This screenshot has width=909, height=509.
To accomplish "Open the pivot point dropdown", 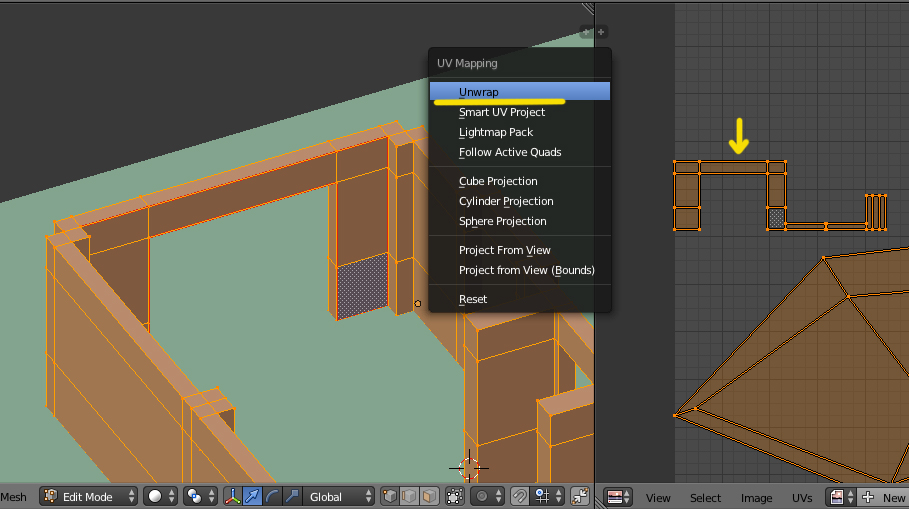I will (201, 497).
